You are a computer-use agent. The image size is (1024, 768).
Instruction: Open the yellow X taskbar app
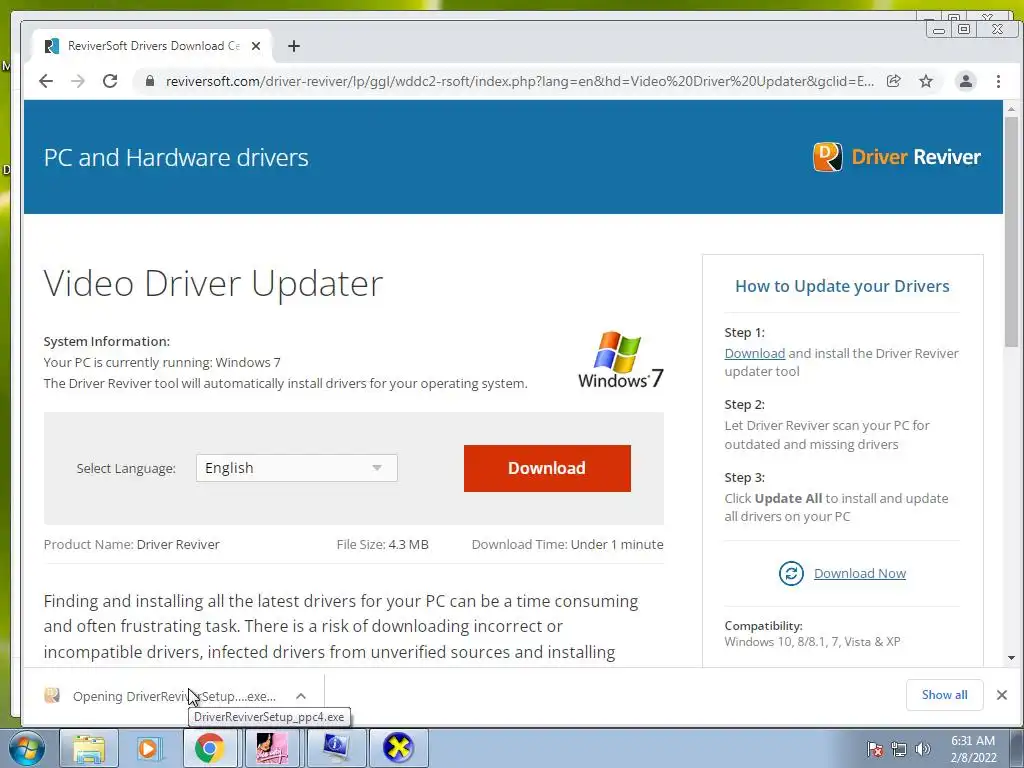[x=398, y=748]
